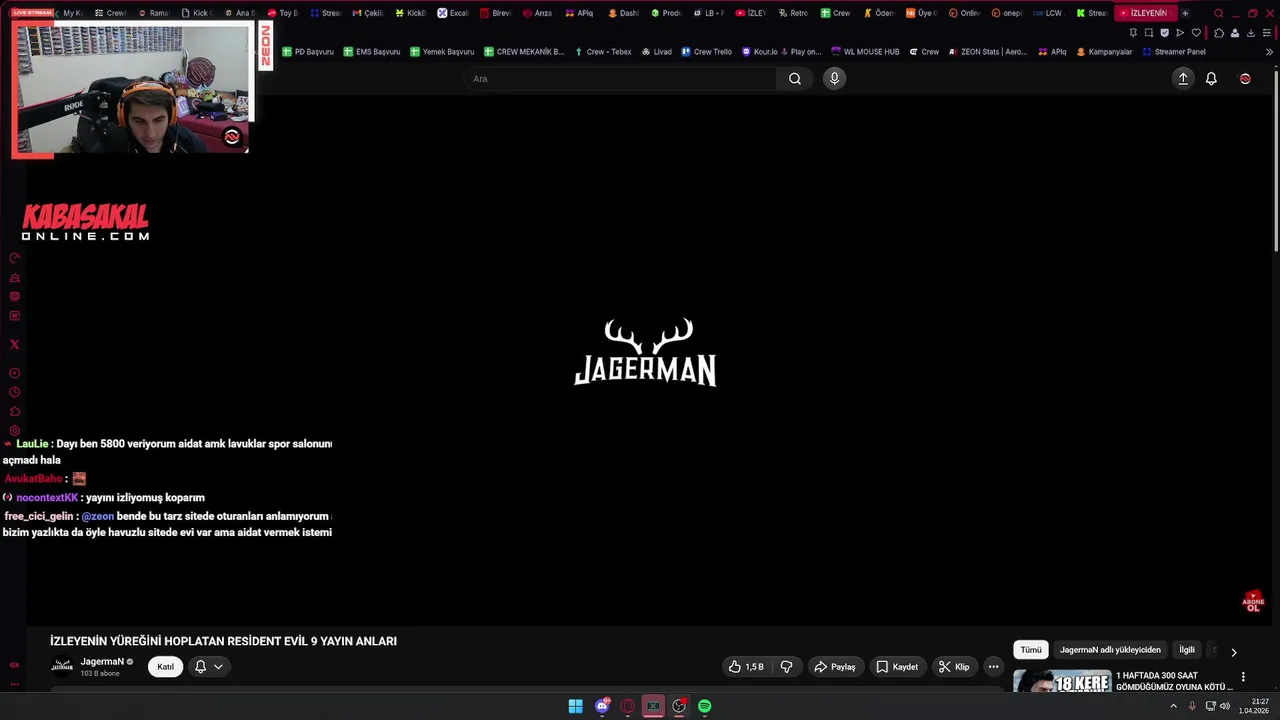Switch to the LCW browser tab

(1049, 13)
